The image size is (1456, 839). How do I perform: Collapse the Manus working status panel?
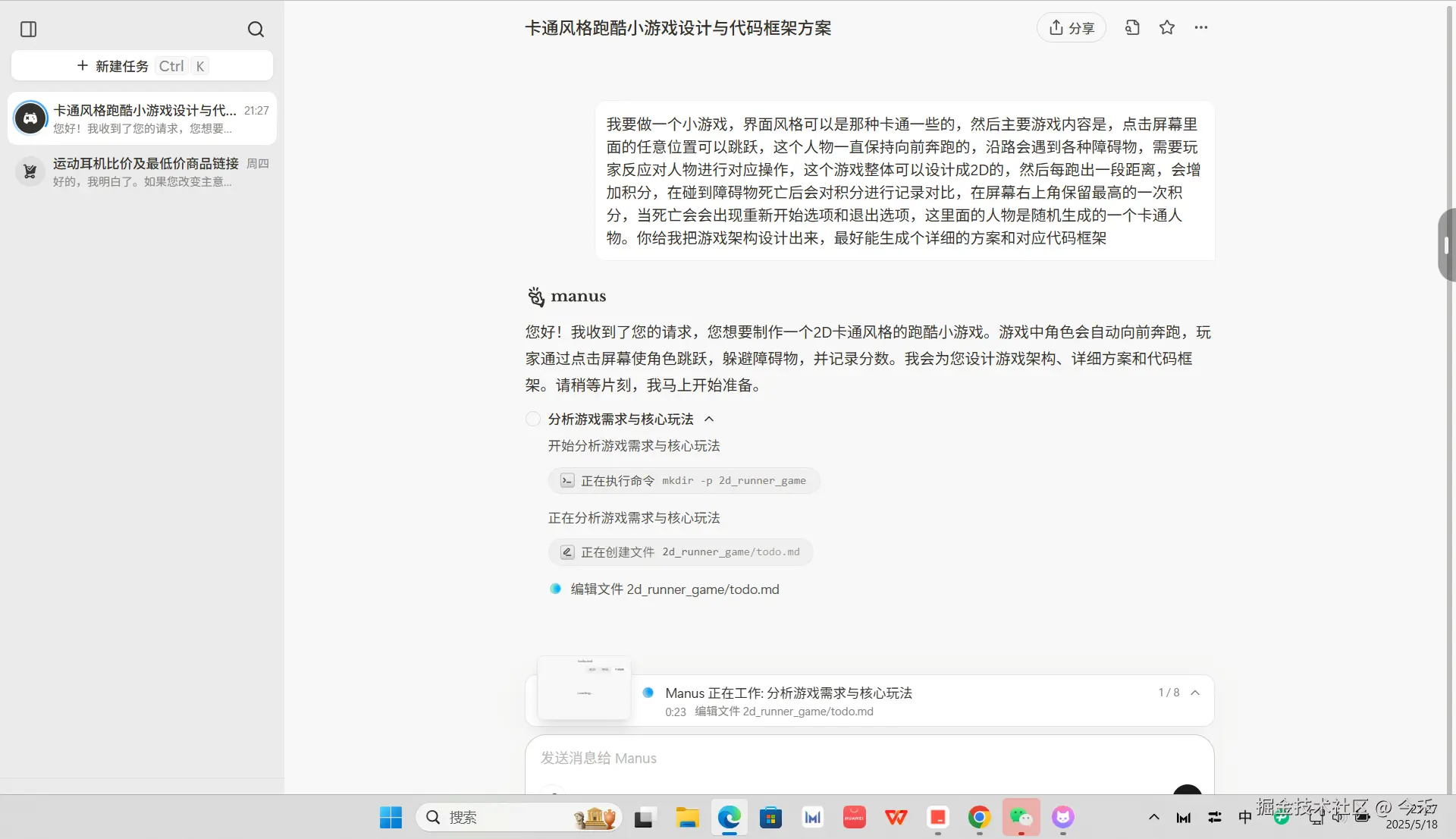1195,693
